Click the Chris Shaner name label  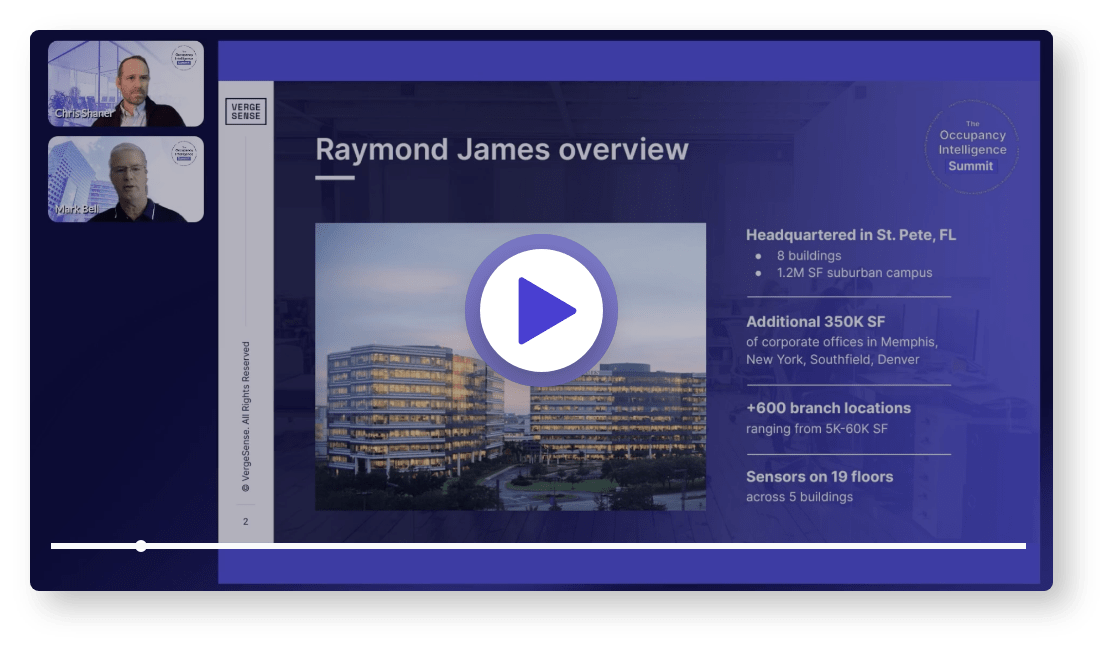(x=84, y=114)
